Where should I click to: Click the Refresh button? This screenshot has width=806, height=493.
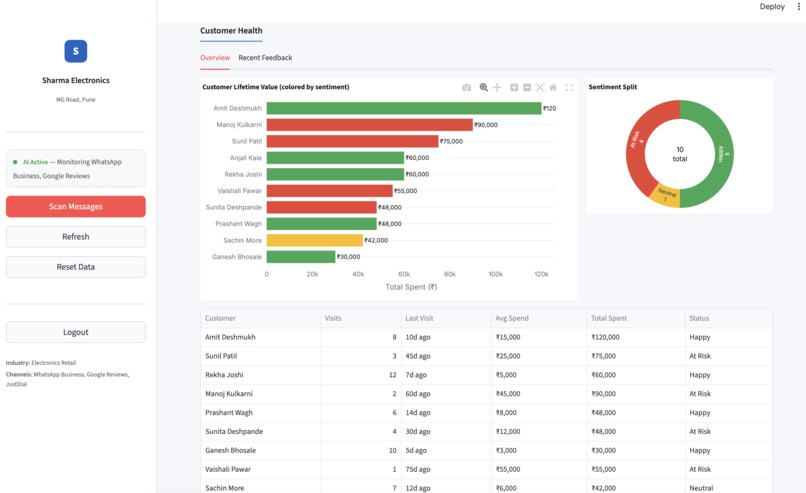pyautogui.click(x=76, y=236)
